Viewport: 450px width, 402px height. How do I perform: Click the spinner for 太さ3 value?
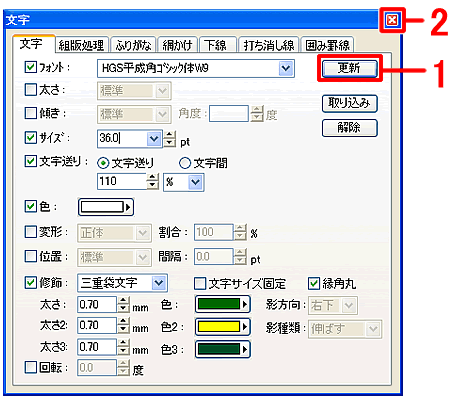123,347
